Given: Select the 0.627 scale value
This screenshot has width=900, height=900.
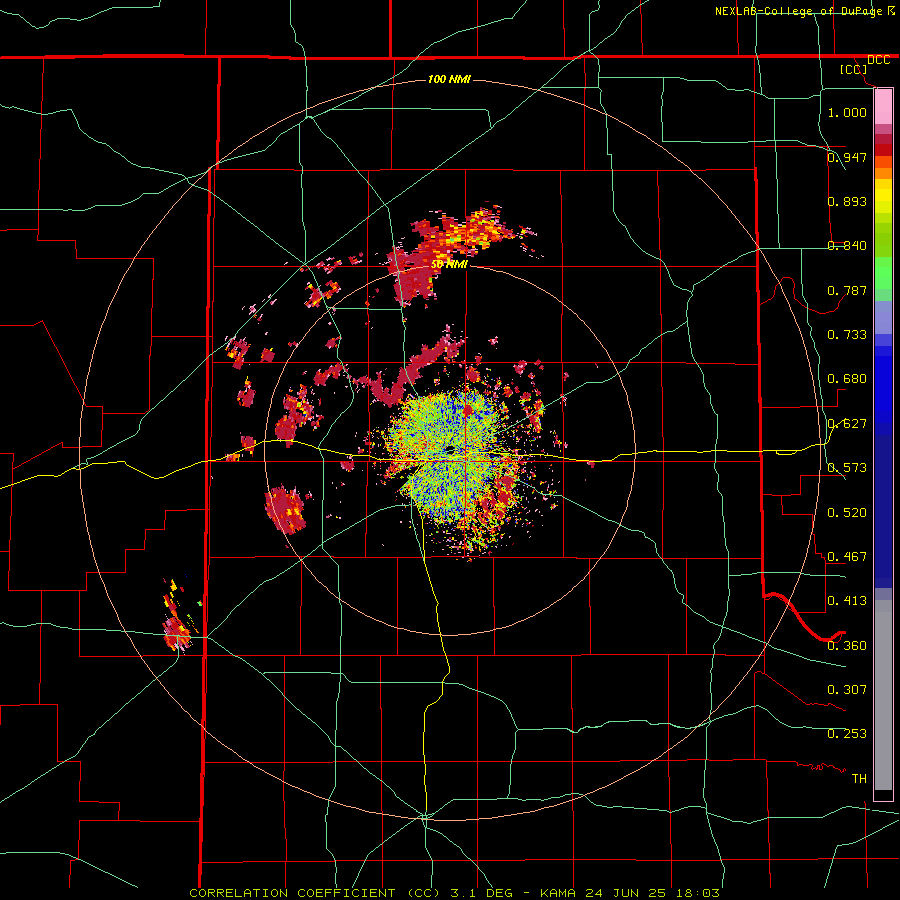Looking at the screenshot, I should [847, 424].
